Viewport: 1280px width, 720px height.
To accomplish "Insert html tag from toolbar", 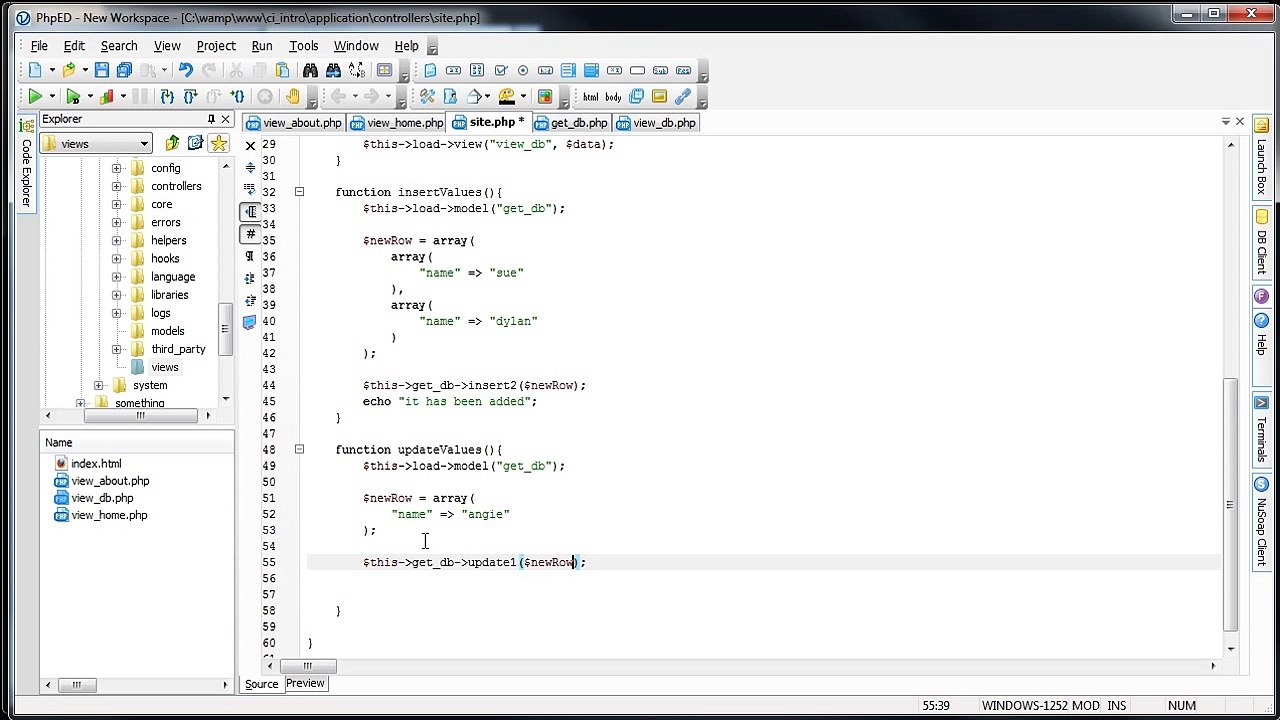I will coord(590,97).
